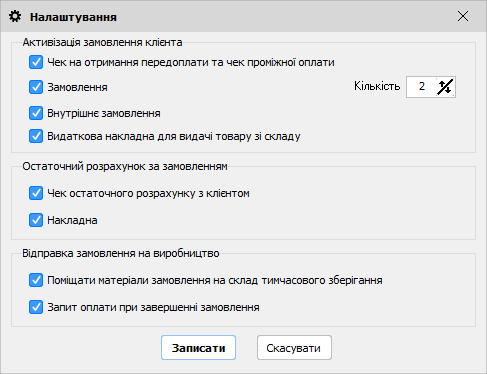Uncheck the 'Накладна' checkbox

36,220
